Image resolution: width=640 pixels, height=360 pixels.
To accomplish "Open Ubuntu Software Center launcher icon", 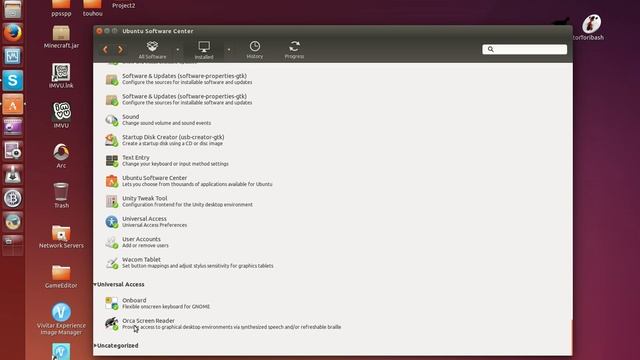I will (x=13, y=104).
